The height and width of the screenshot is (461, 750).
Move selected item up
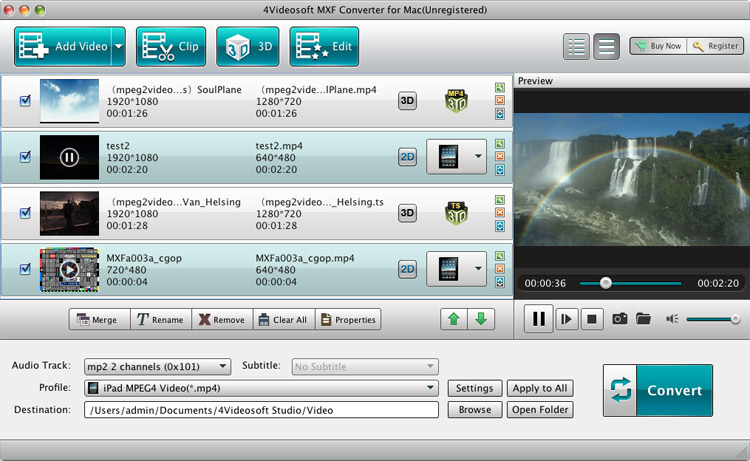coord(453,319)
